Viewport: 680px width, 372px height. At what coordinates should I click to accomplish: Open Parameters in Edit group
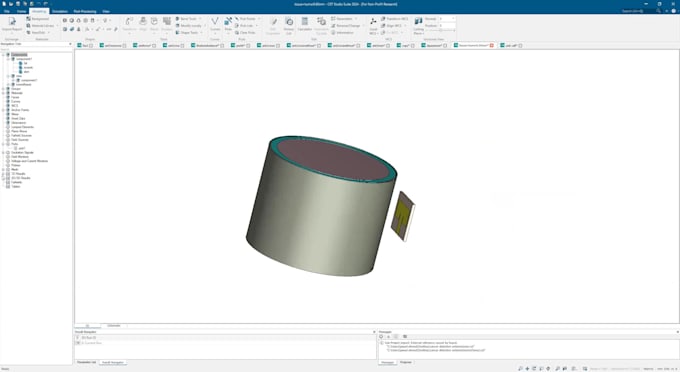coord(344,19)
